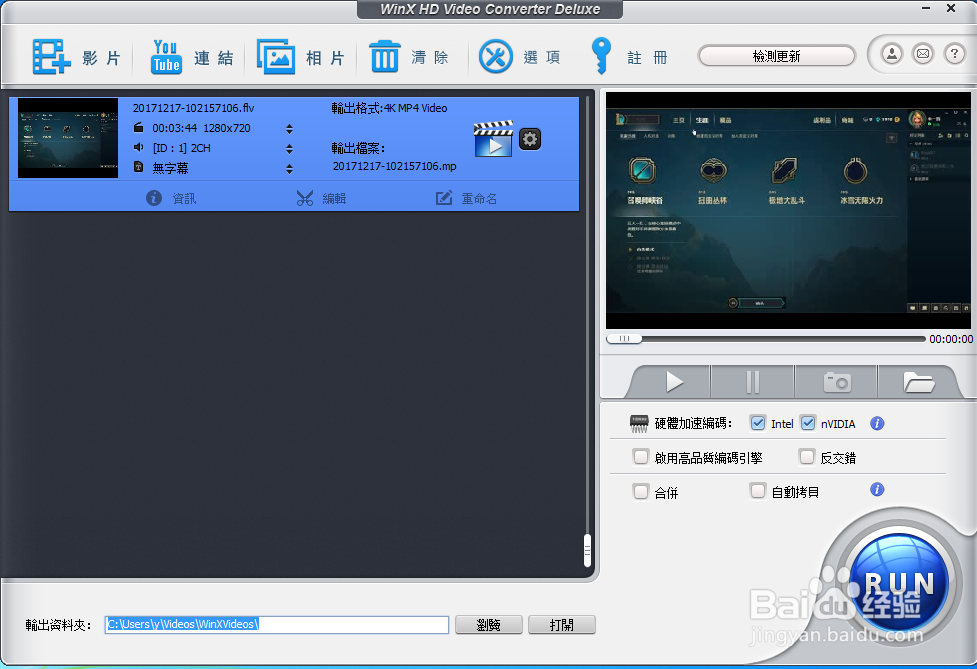This screenshot has width=977, height=669.
Task: Click 輸出格式 4K MP4 Video text
Action: [x=389, y=108]
